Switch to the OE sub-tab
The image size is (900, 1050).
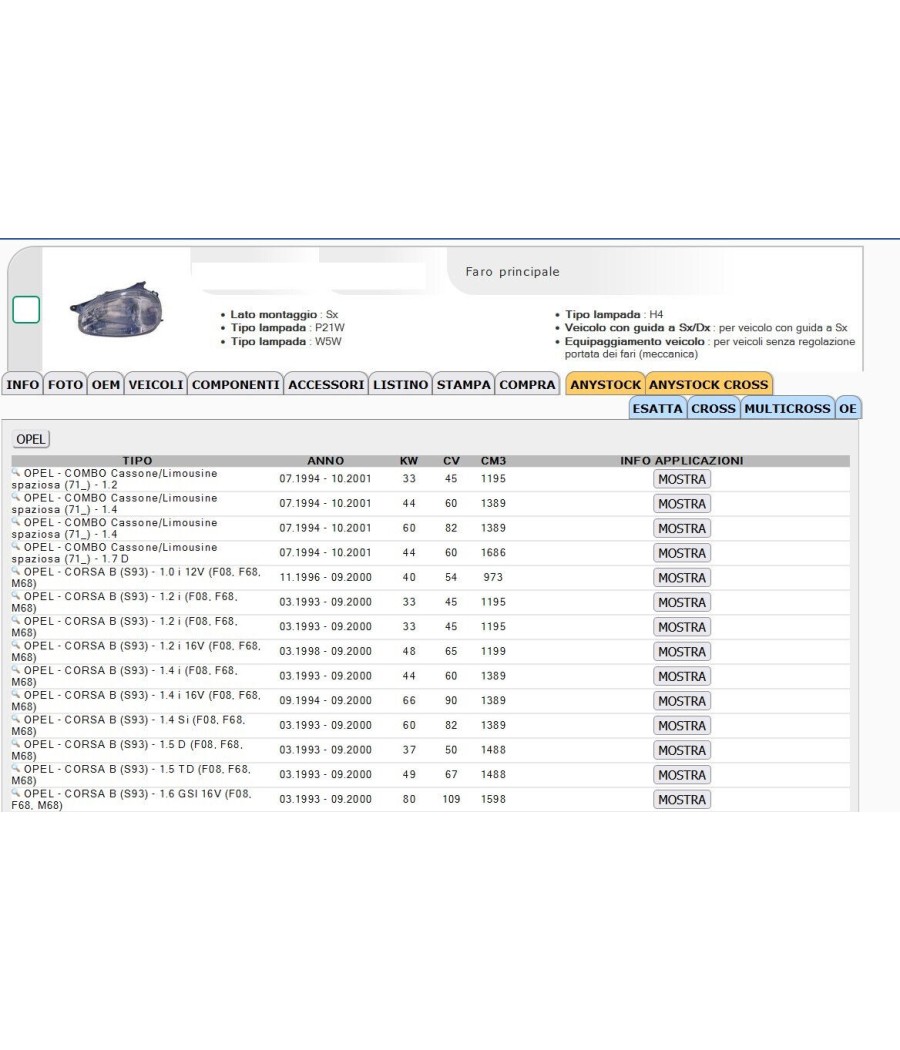click(x=848, y=408)
